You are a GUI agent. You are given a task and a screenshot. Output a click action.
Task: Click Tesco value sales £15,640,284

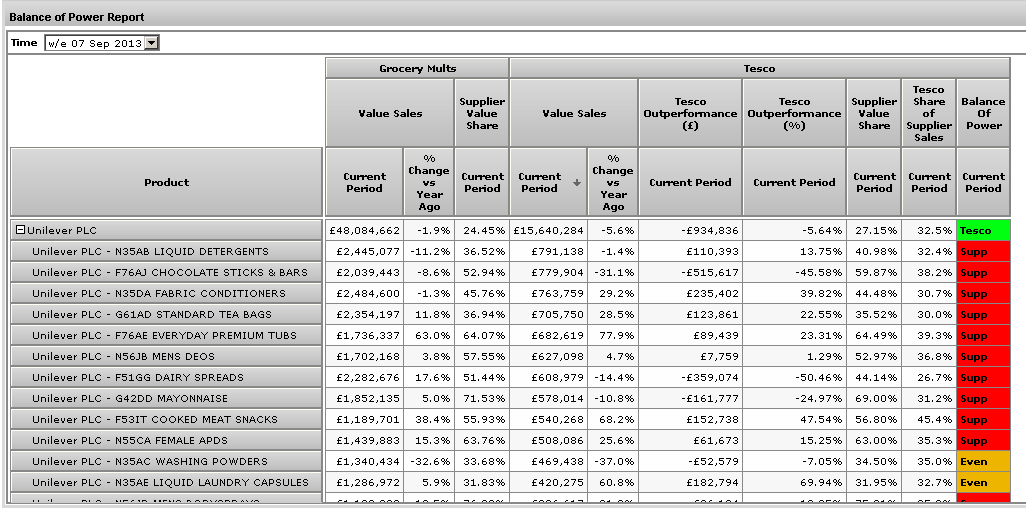[548, 230]
